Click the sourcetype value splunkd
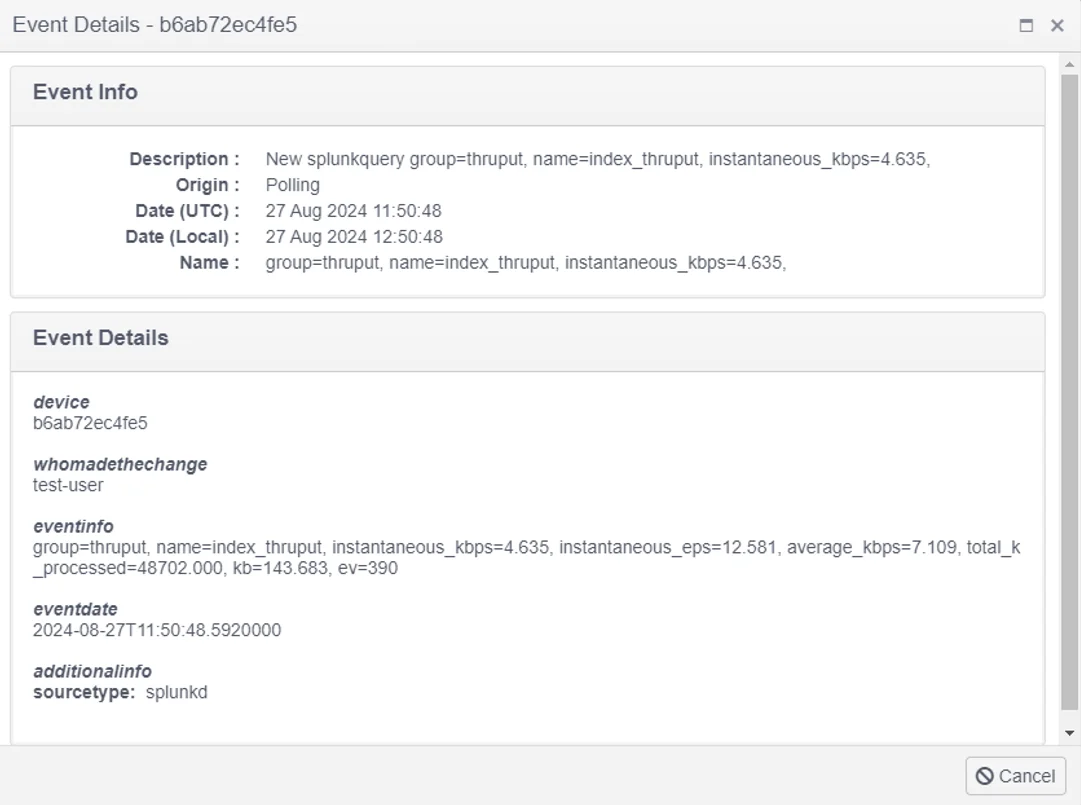 pos(176,692)
